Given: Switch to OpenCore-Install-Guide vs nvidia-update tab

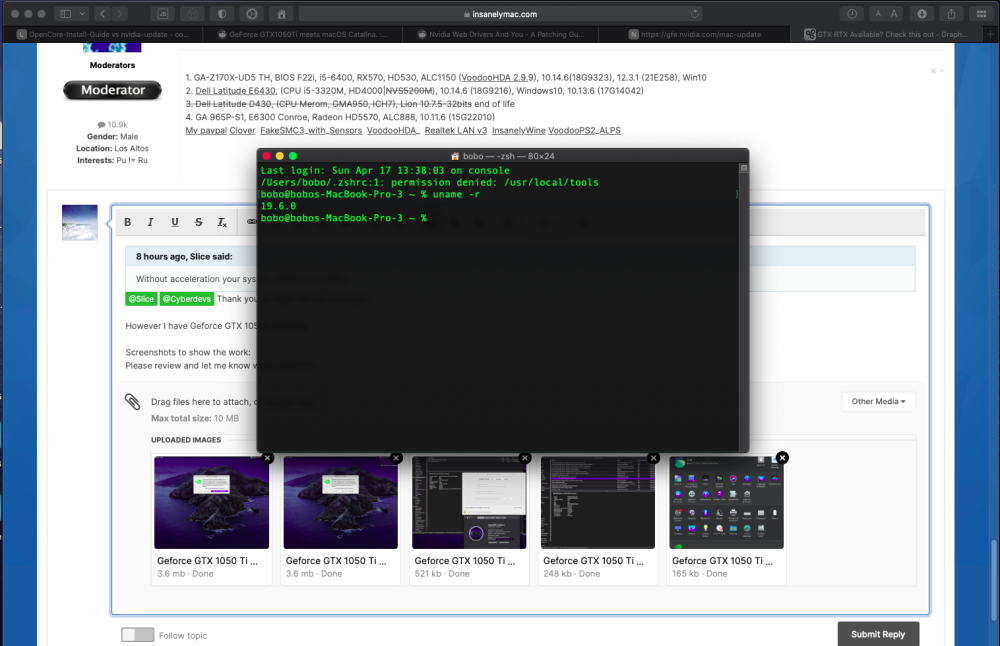Looking at the screenshot, I should 103,34.
